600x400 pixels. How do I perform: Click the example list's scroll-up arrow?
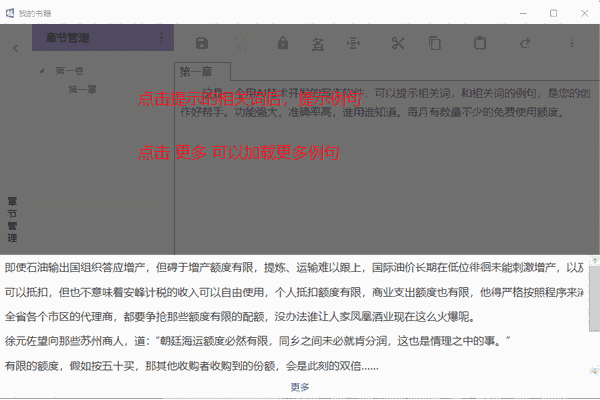(594, 261)
